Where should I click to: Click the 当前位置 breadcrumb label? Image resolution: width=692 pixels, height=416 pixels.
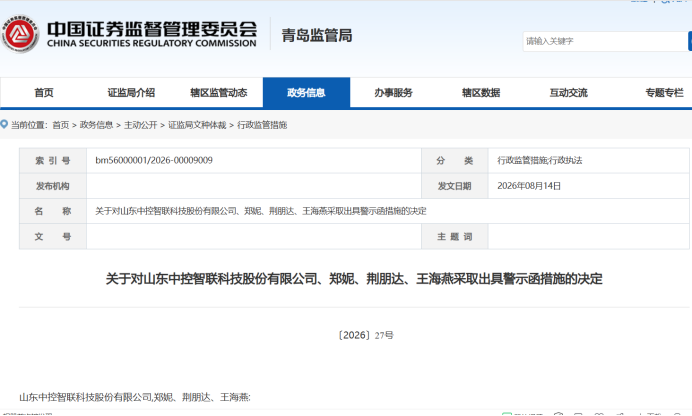[29, 125]
